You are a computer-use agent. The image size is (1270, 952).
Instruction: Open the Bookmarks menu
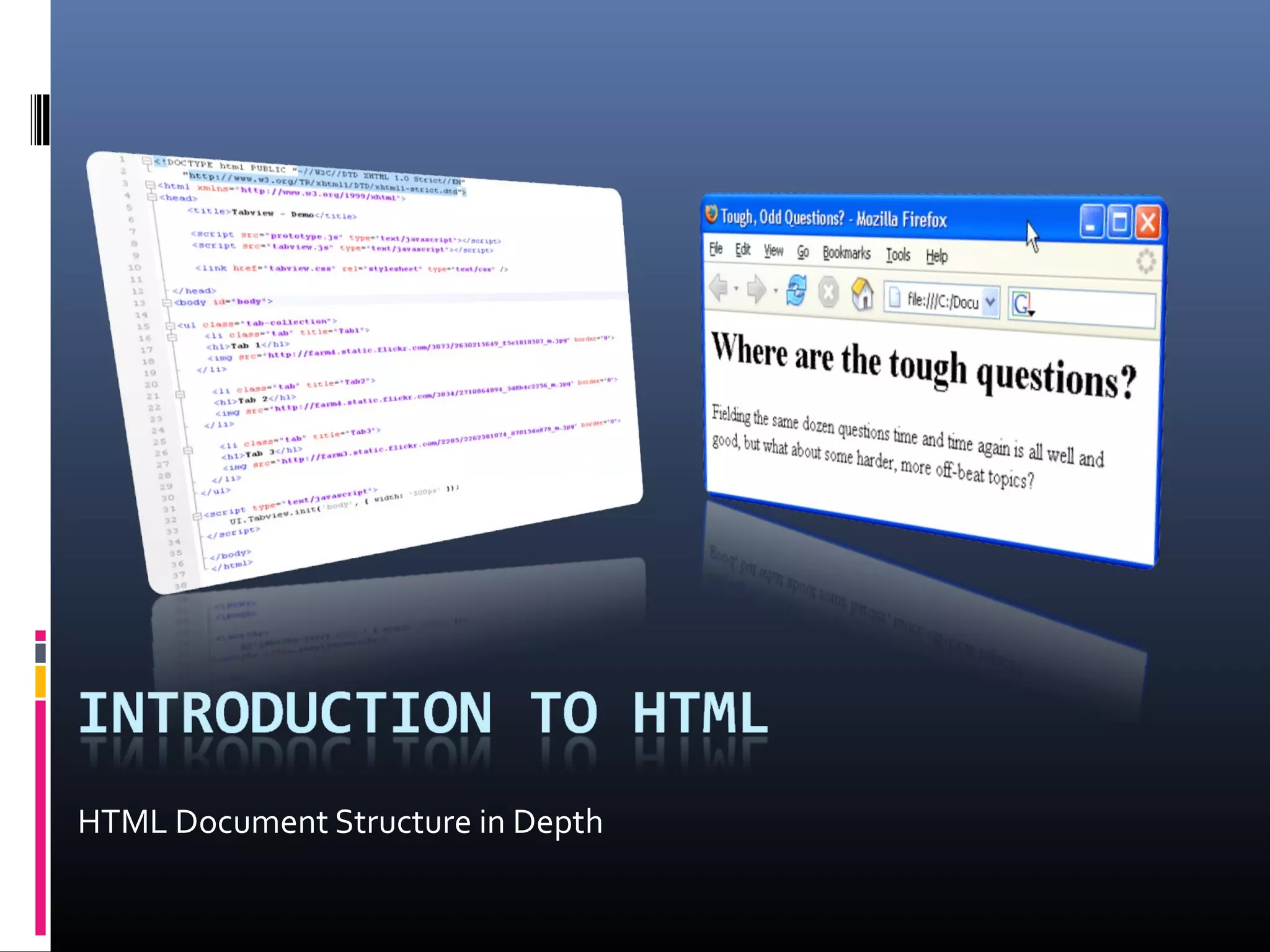click(846, 253)
